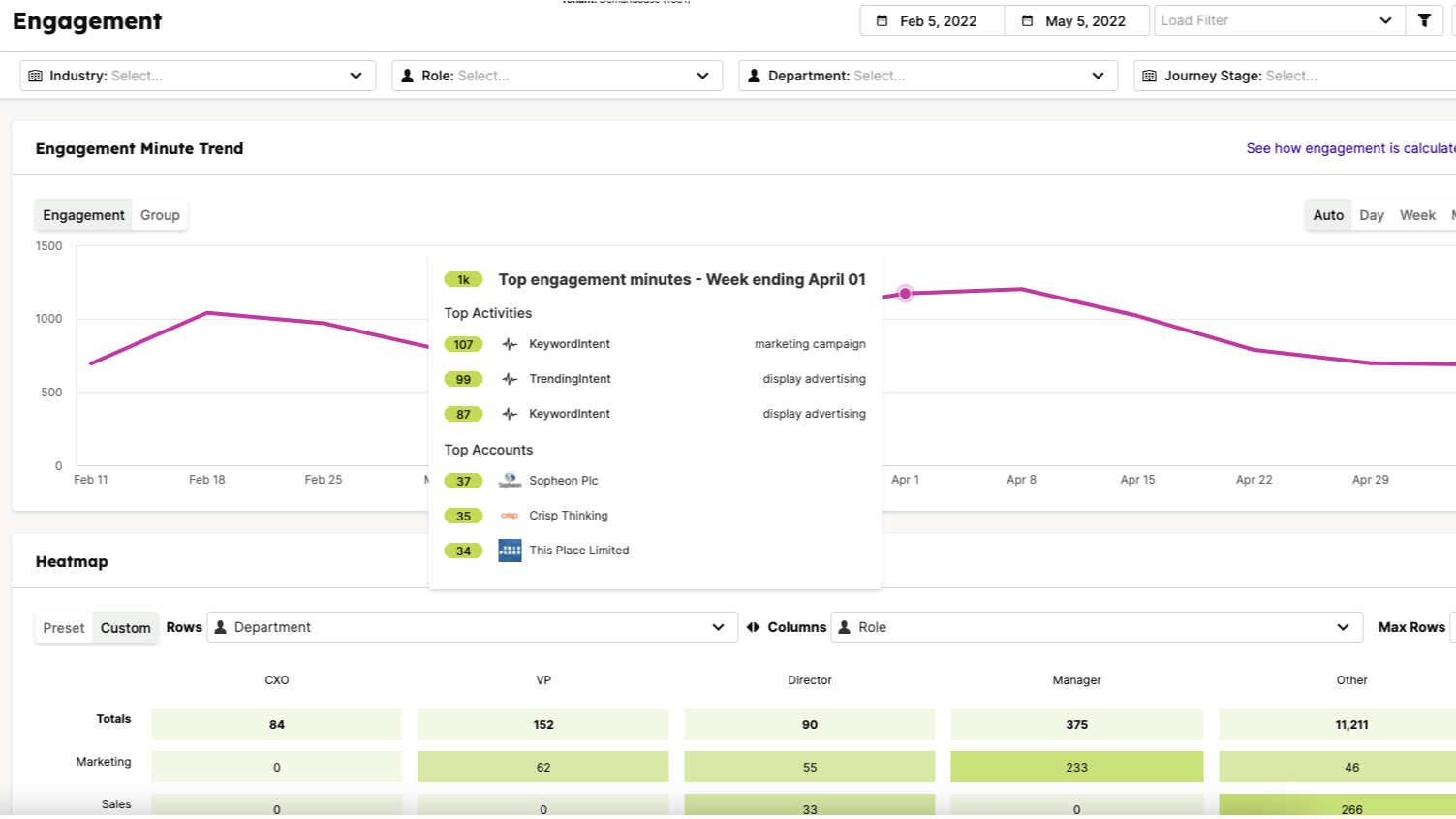
Task: Click the Crisp Thinking account logo
Action: pyautogui.click(x=510, y=516)
